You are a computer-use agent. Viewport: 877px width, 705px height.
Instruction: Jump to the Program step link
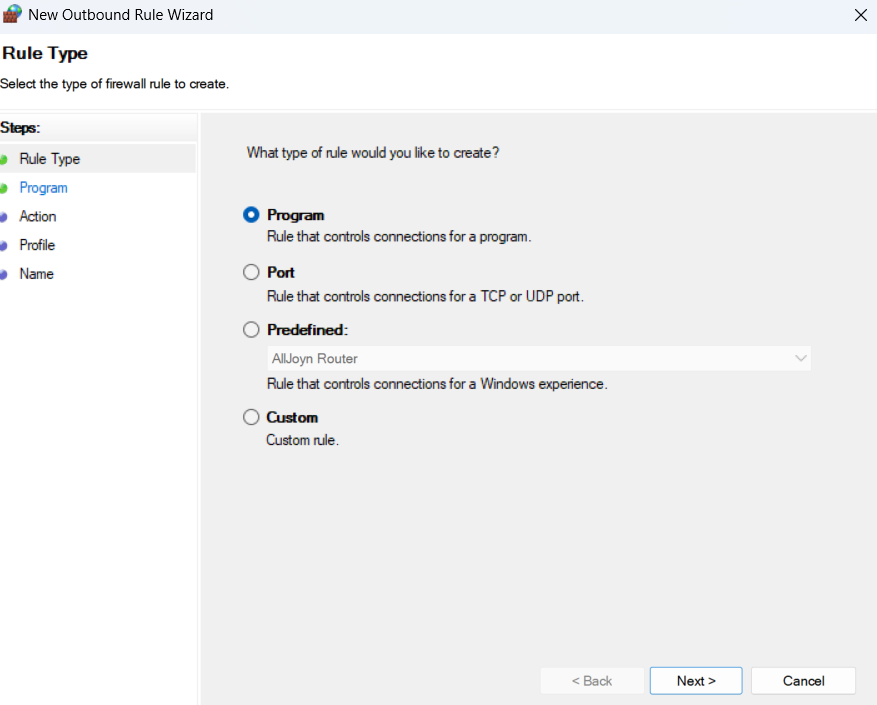(43, 188)
